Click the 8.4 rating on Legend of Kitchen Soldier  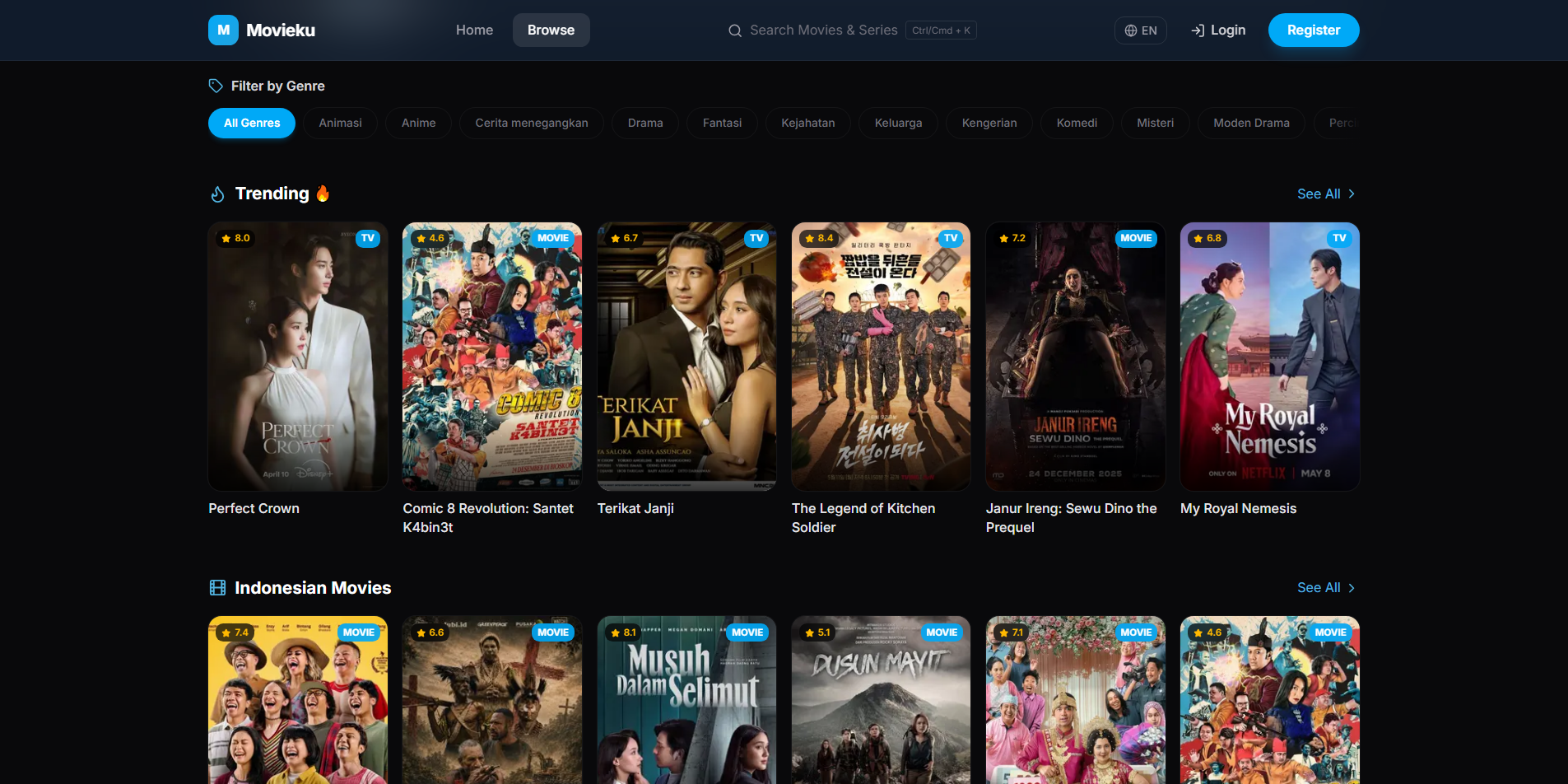click(x=818, y=238)
